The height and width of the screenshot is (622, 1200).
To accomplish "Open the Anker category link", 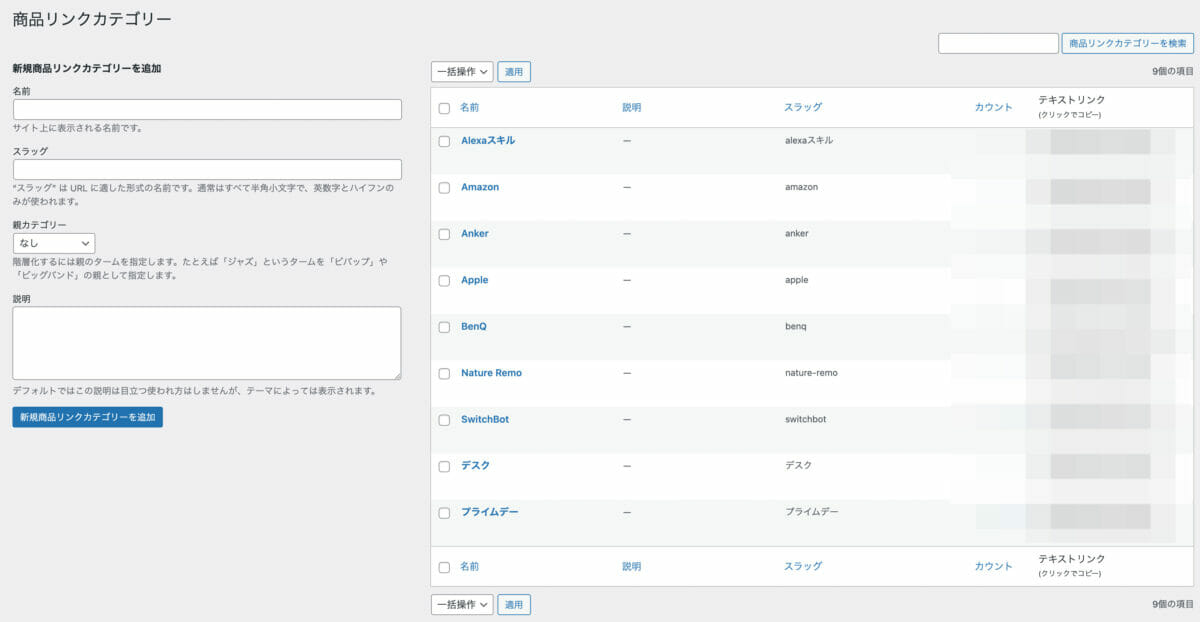I will [x=475, y=233].
